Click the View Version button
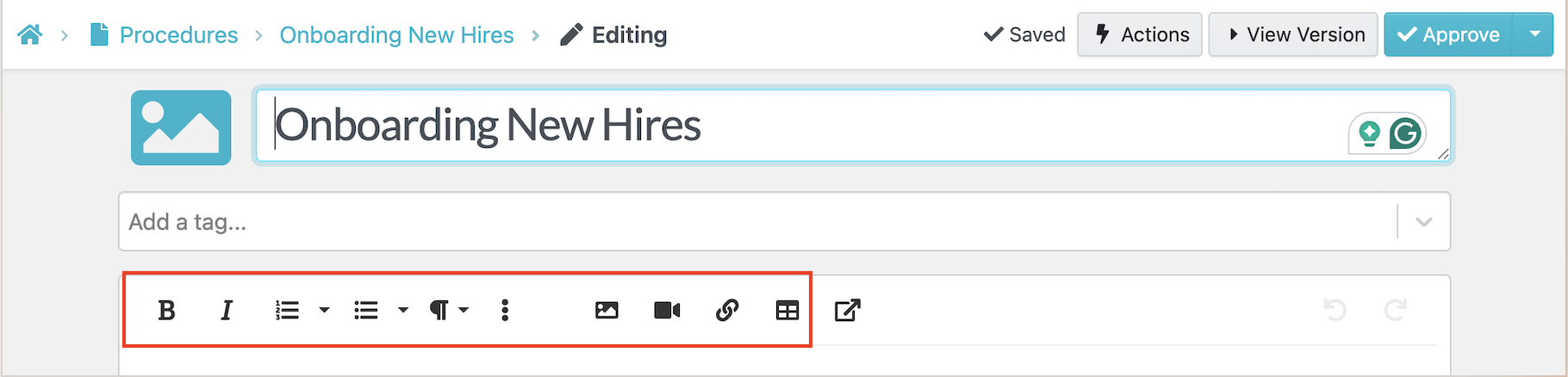Image resolution: width=1568 pixels, height=377 pixels. tap(1292, 34)
